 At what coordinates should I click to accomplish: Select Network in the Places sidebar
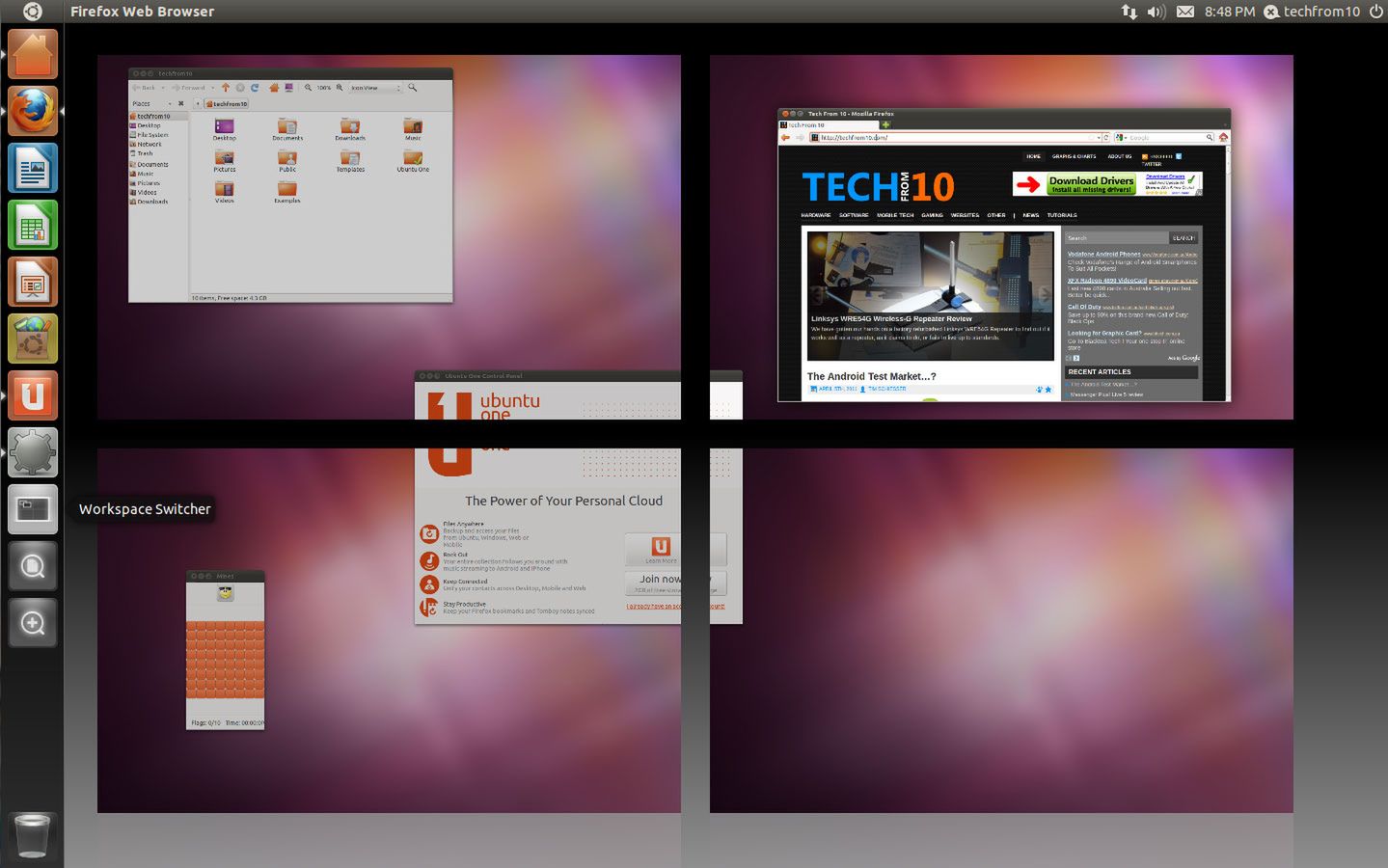[x=149, y=145]
